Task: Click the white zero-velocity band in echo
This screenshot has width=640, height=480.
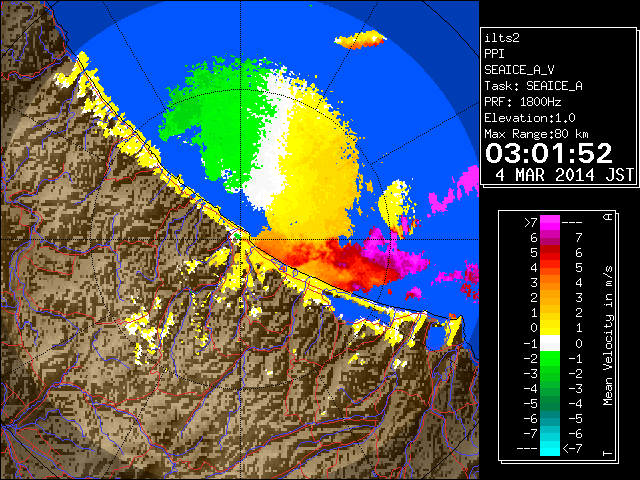Action: [x=271, y=159]
